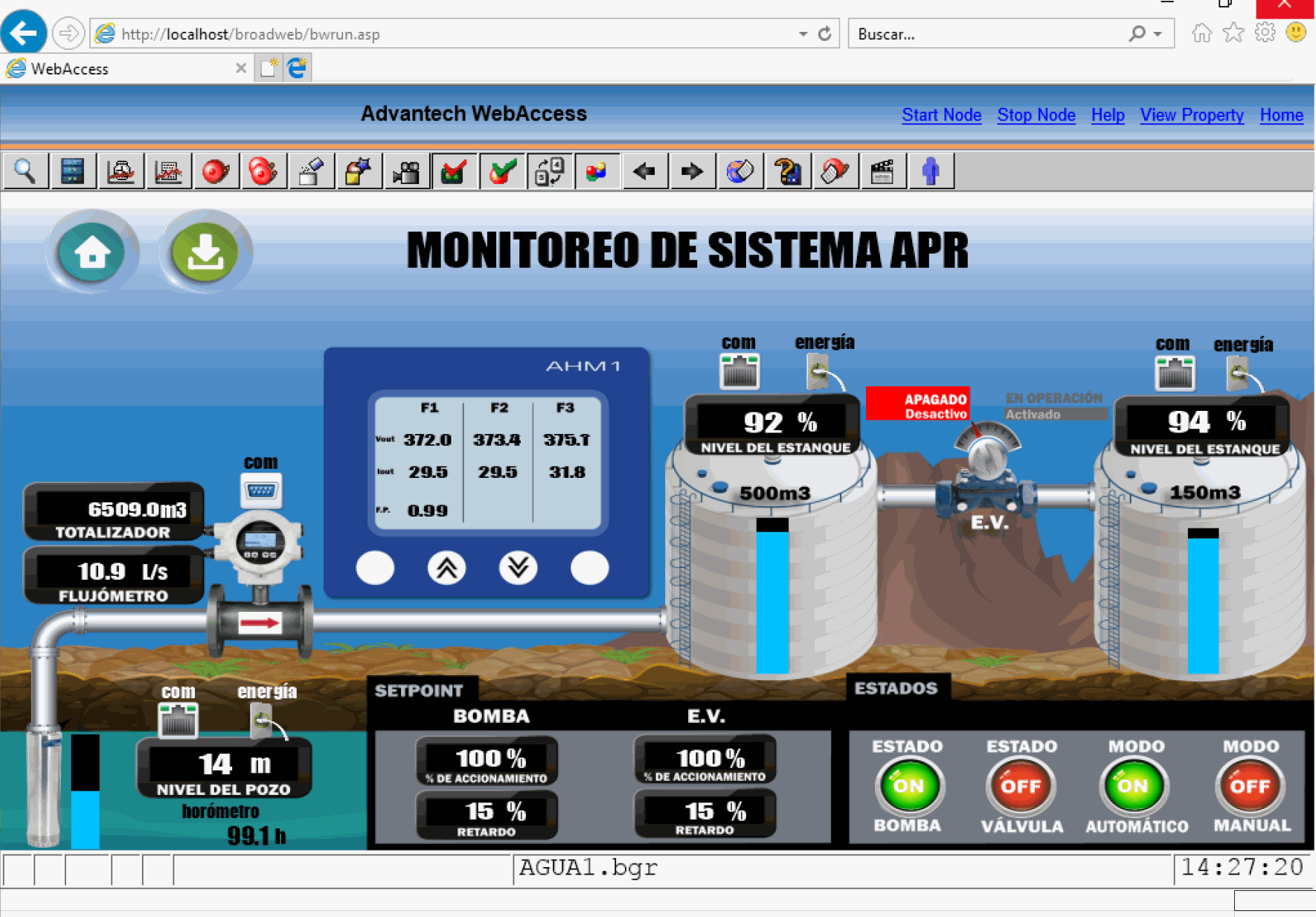Click the green download round button
This screenshot has height=917, width=1316.
point(205,252)
